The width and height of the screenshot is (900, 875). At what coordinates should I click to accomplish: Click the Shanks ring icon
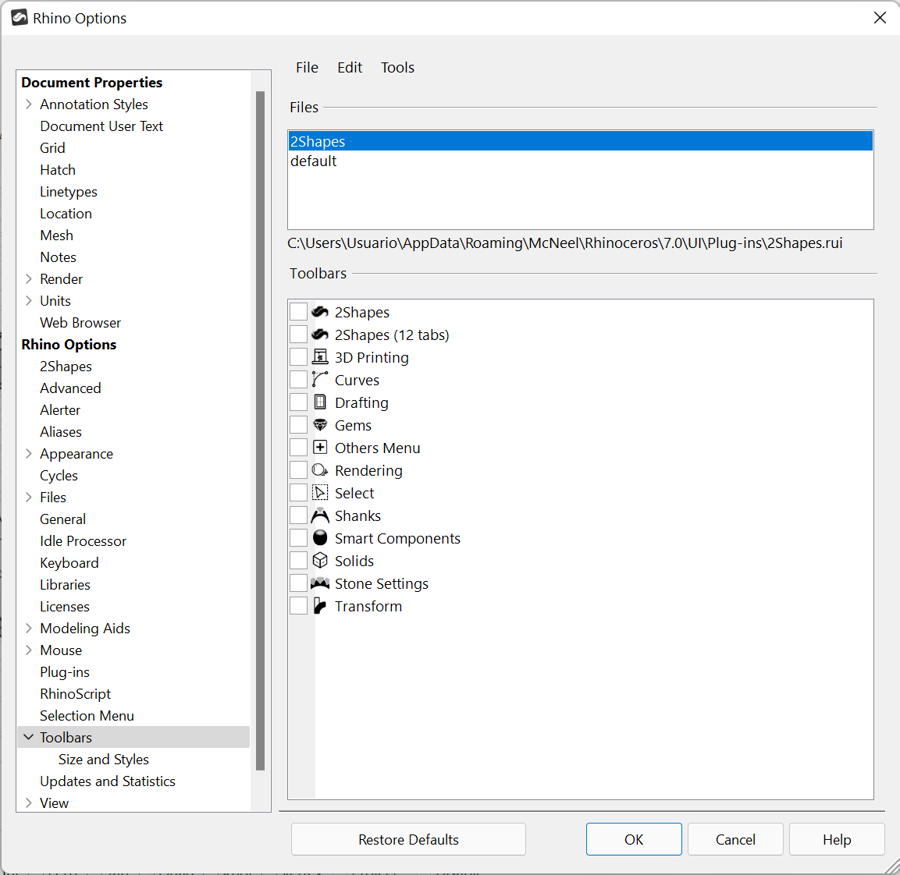(x=320, y=516)
